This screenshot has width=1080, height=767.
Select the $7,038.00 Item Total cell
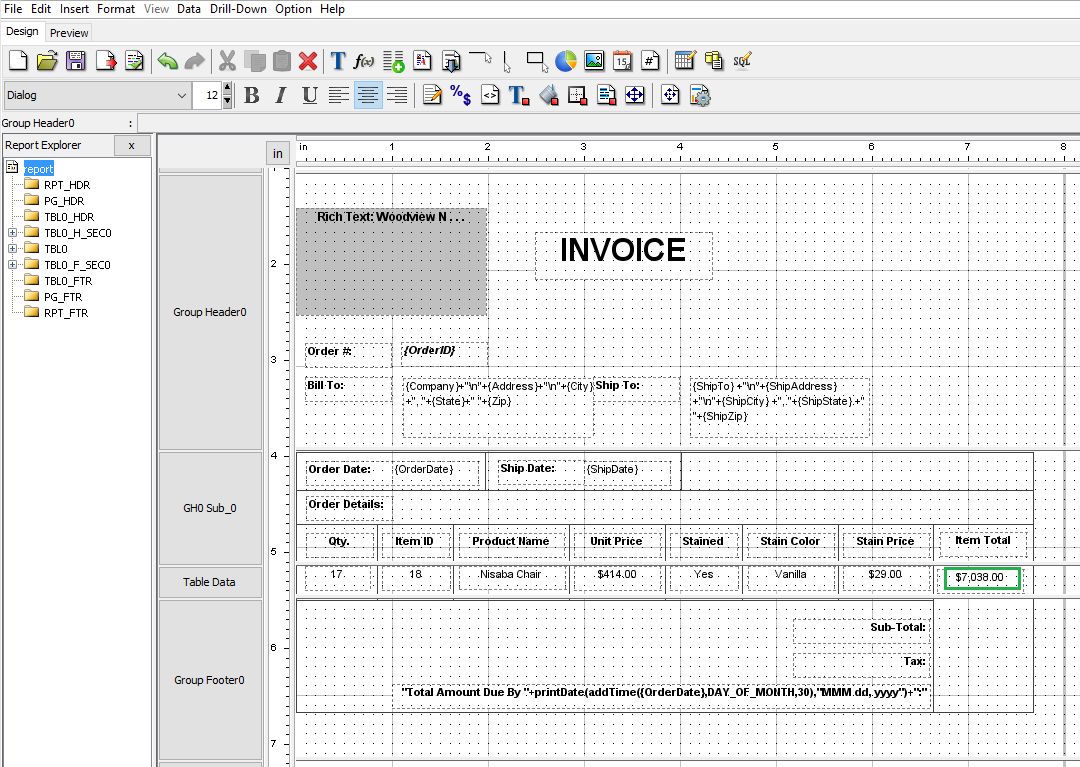click(x=982, y=578)
